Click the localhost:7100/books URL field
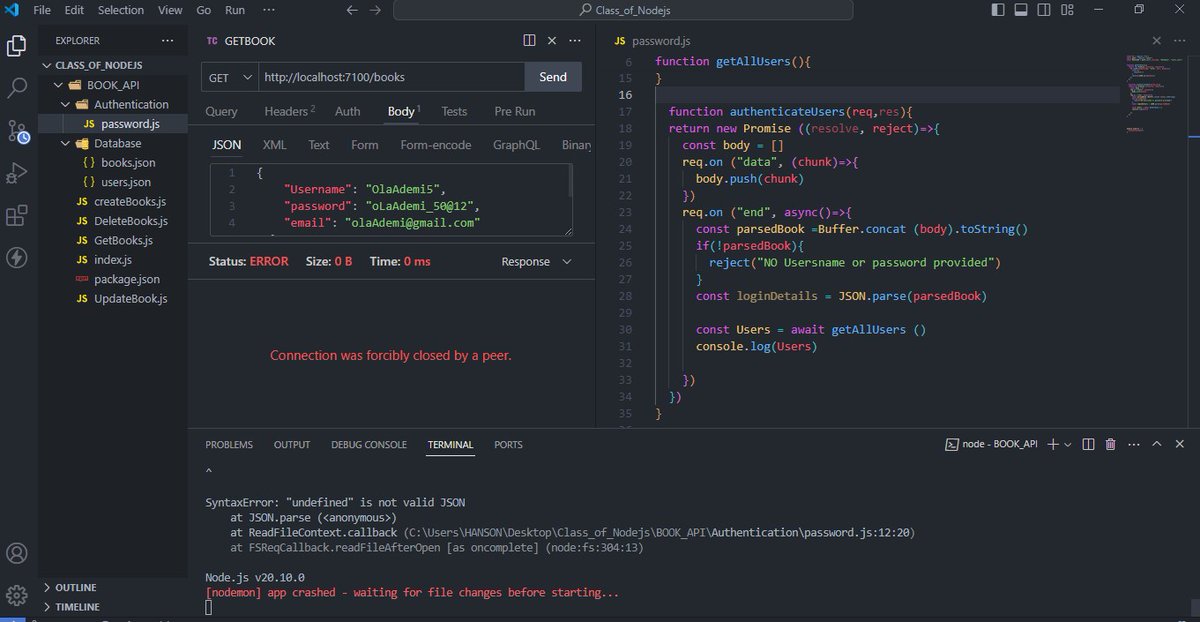Screen dimensions: 1200x622 click(x=390, y=76)
